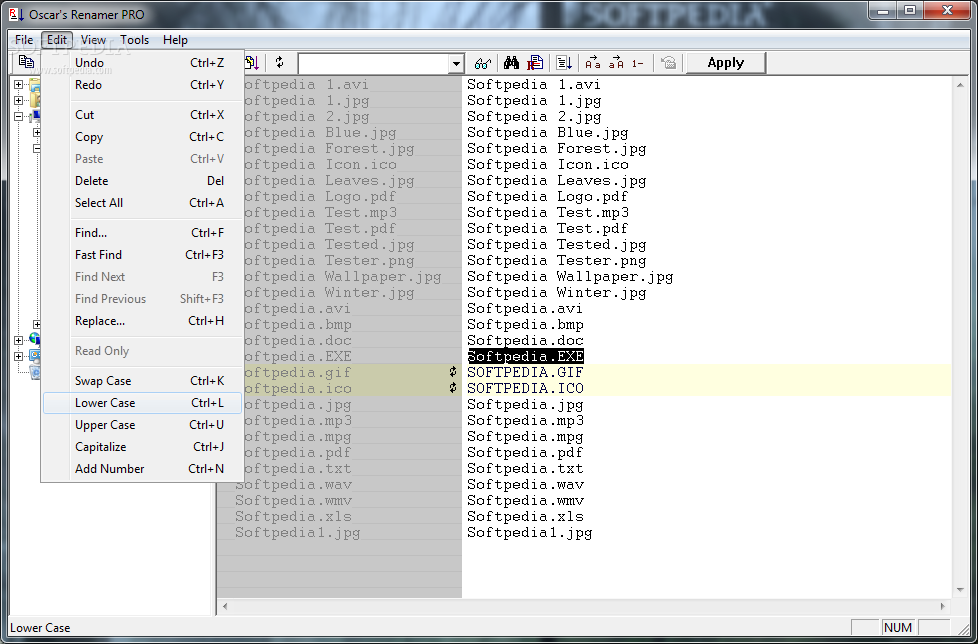This screenshot has height=644, width=978.
Task: Click the copy-pages icon at toolbar start
Action: (x=26, y=62)
